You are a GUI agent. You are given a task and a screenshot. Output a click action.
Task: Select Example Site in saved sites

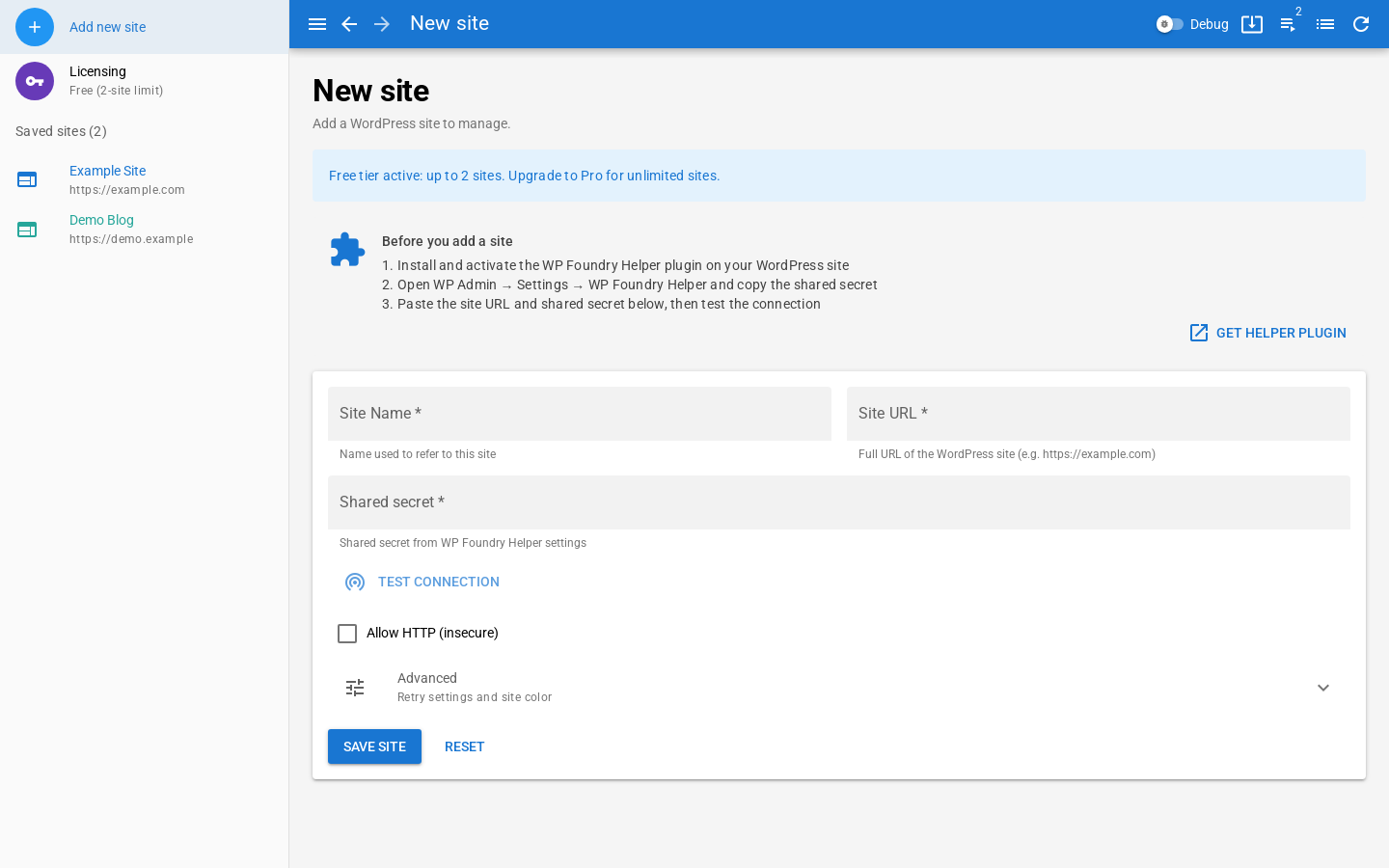[145, 179]
